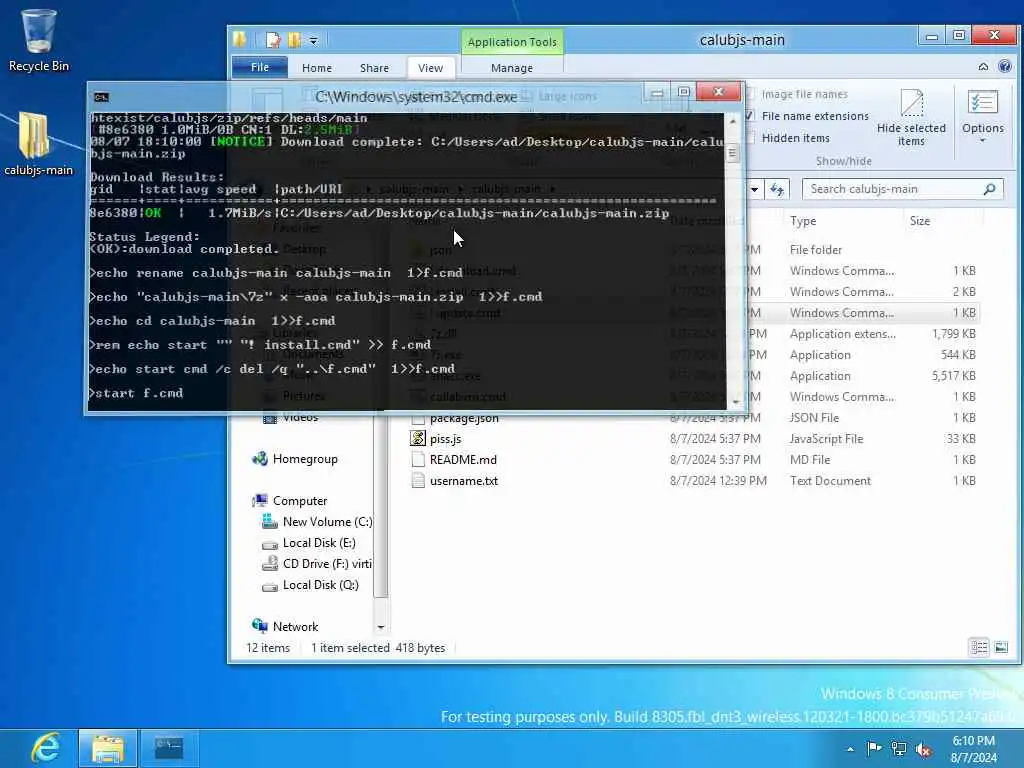Click the muted volume tray icon

pos(923,750)
